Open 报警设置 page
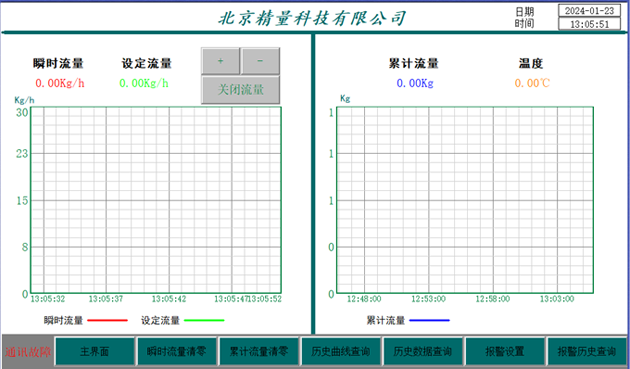This screenshot has height=369, width=630. tap(505, 351)
